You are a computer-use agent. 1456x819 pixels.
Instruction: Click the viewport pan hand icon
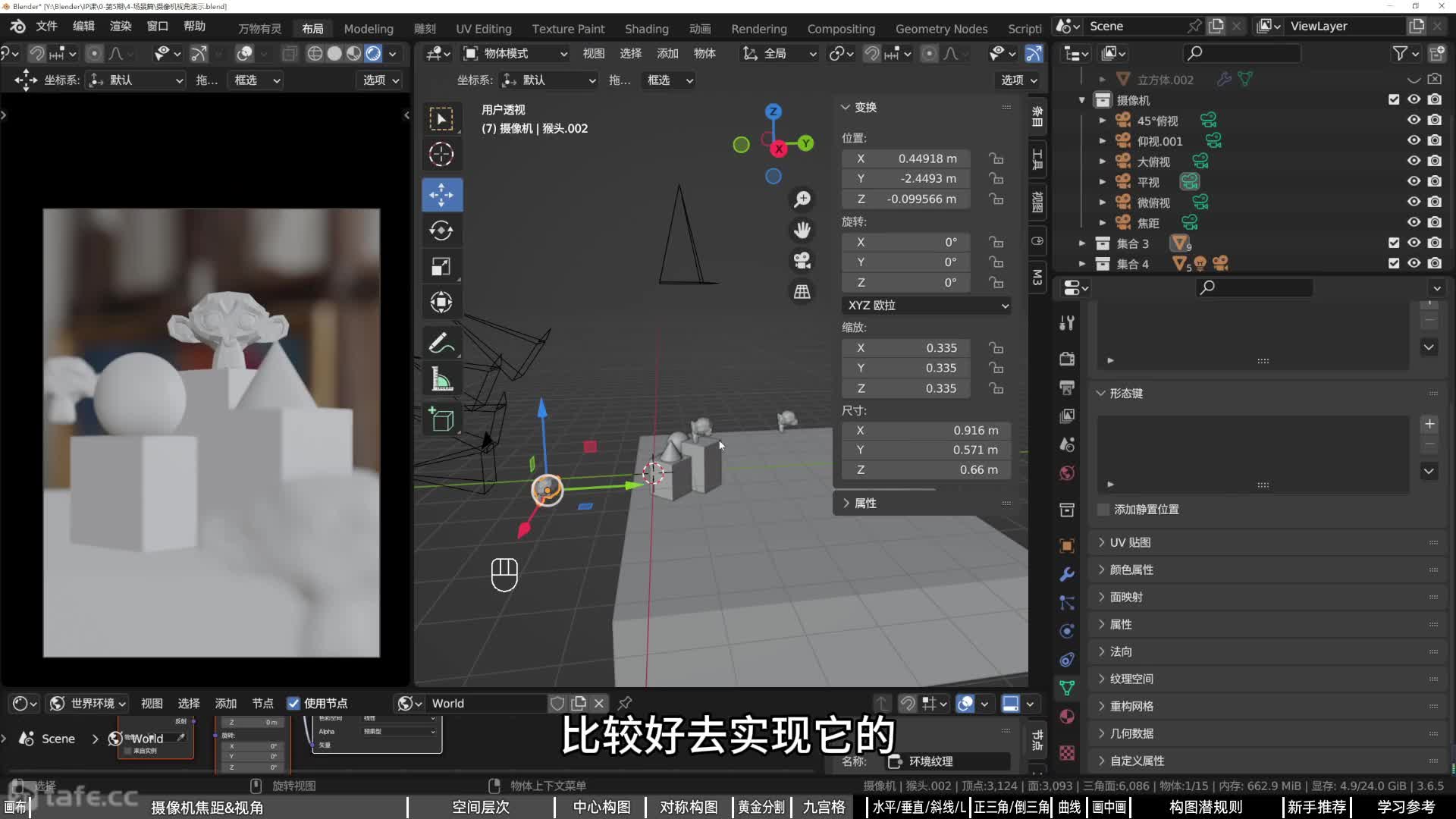(x=802, y=230)
